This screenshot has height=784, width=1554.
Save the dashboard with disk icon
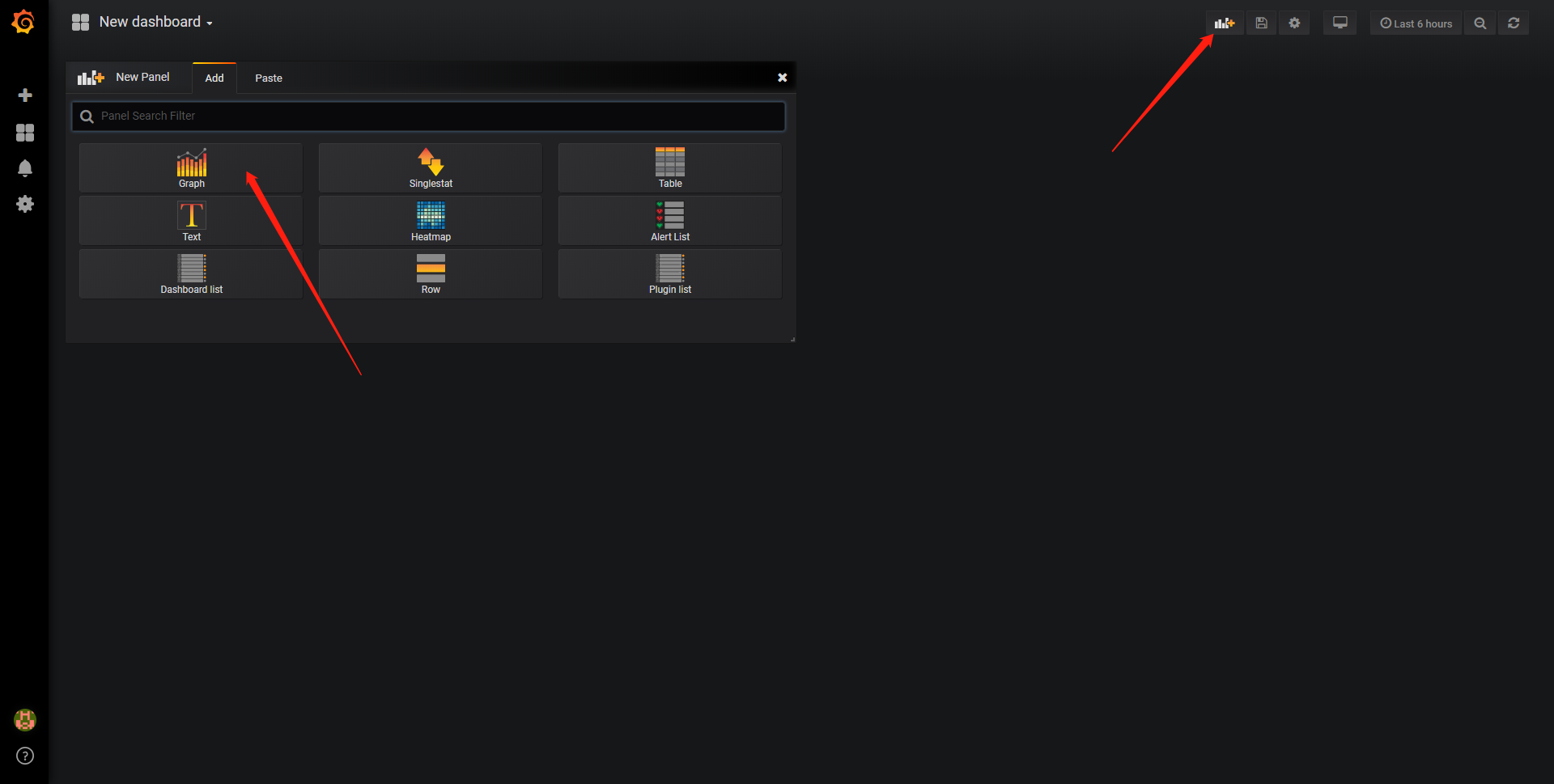point(1261,23)
